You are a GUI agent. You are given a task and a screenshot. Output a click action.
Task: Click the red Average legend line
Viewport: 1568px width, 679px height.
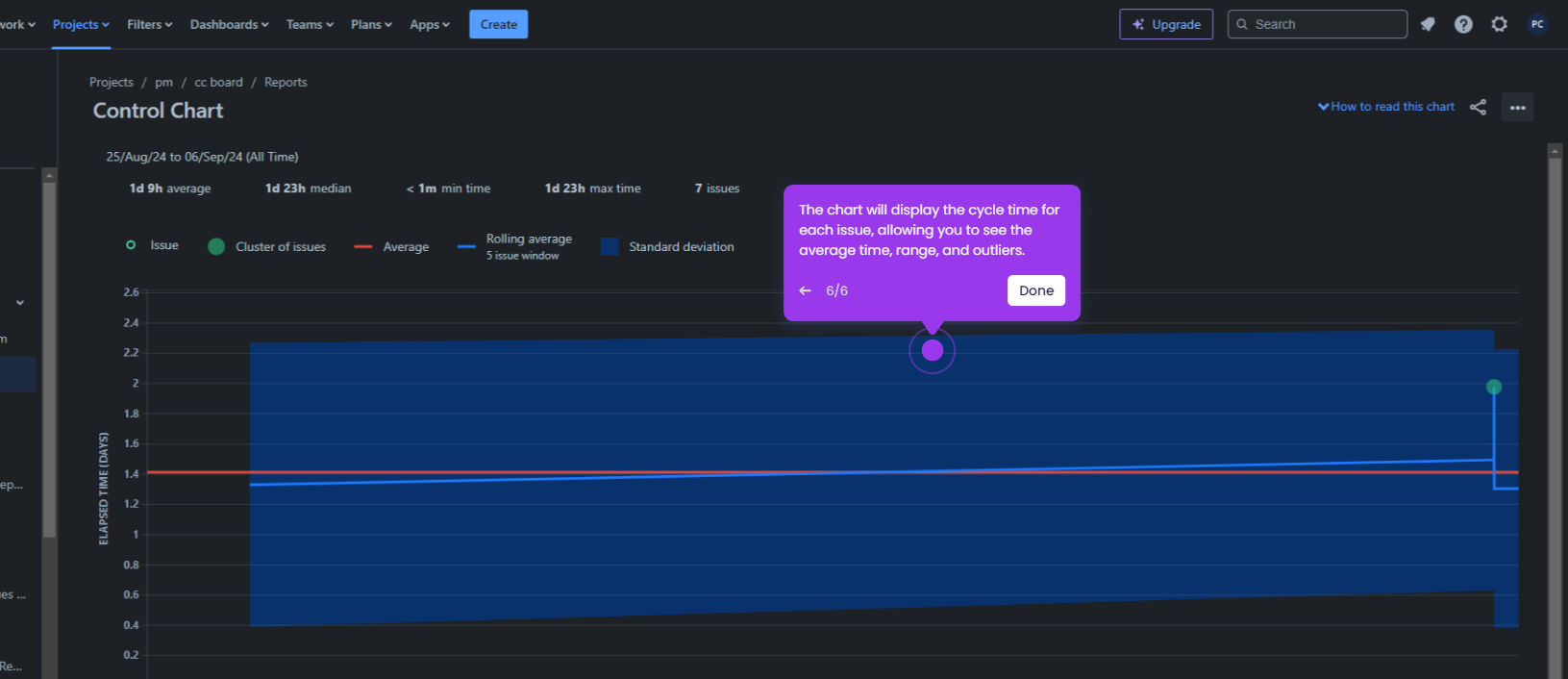(362, 247)
